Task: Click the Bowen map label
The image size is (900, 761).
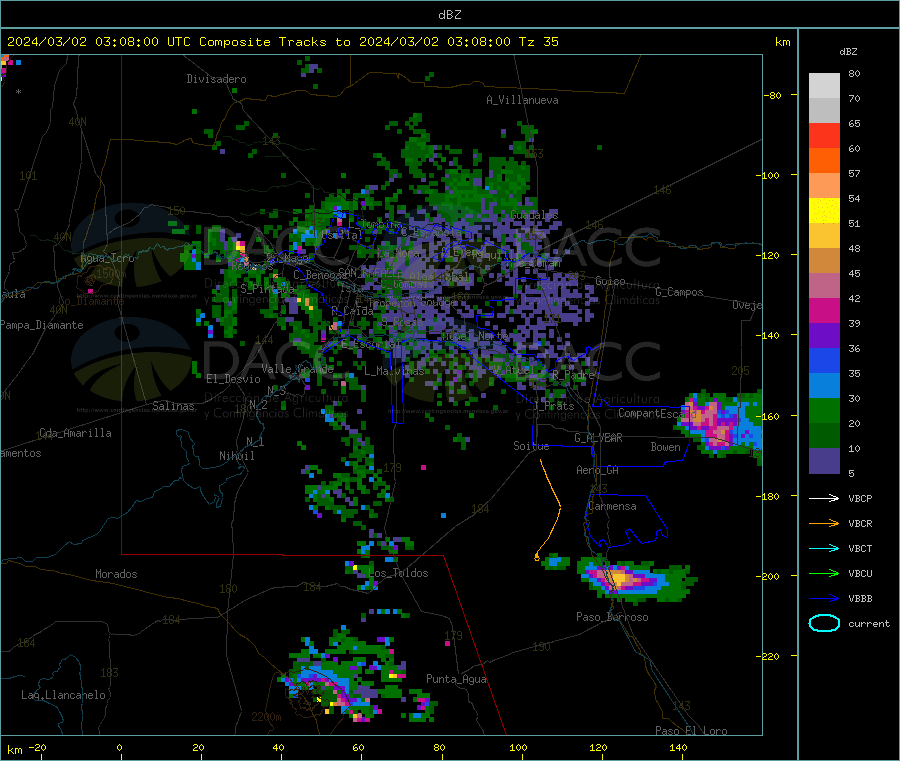Action: pos(665,447)
